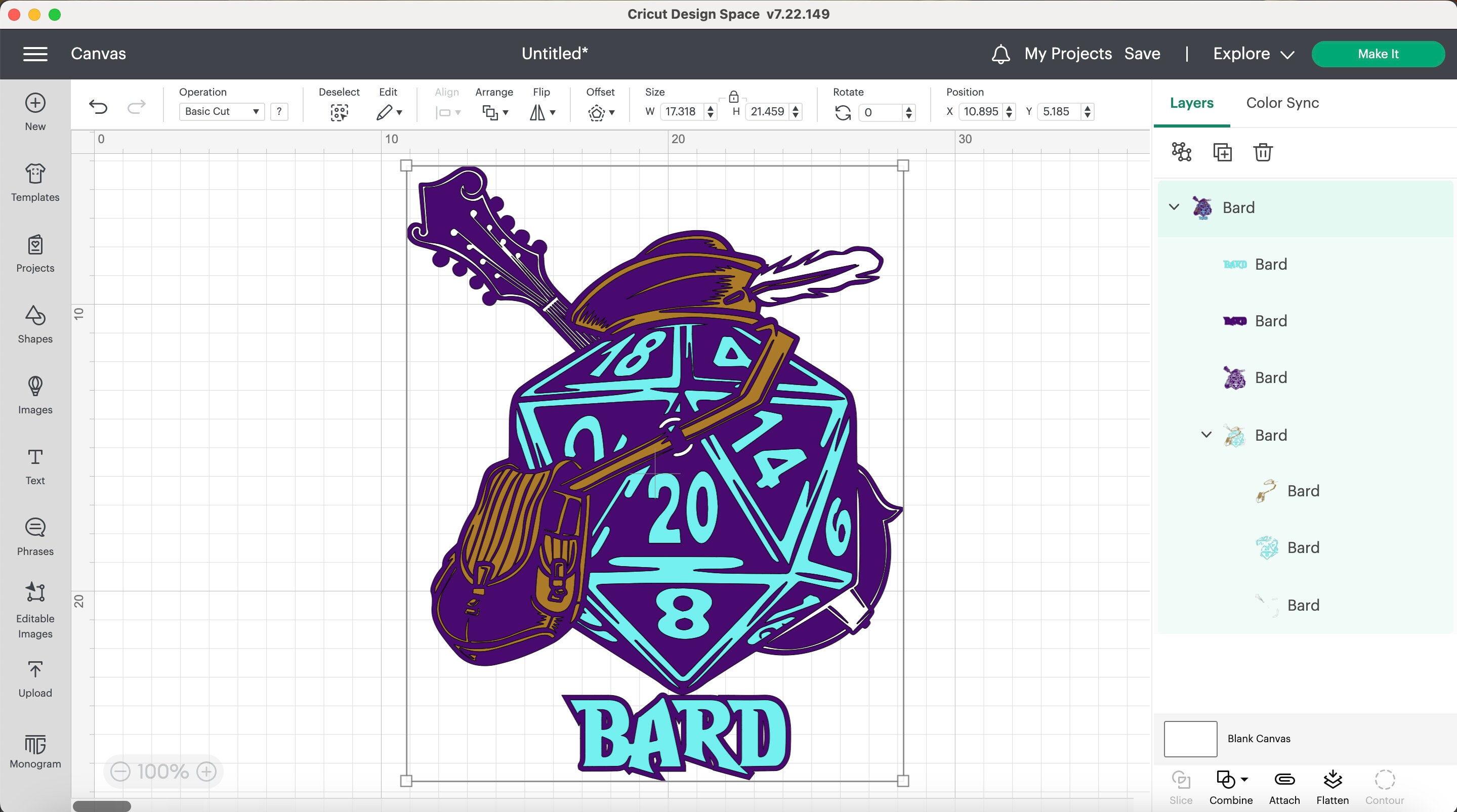This screenshot has height=812, width=1457.
Task: Open the Upload panel
Action: [x=34, y=678]
